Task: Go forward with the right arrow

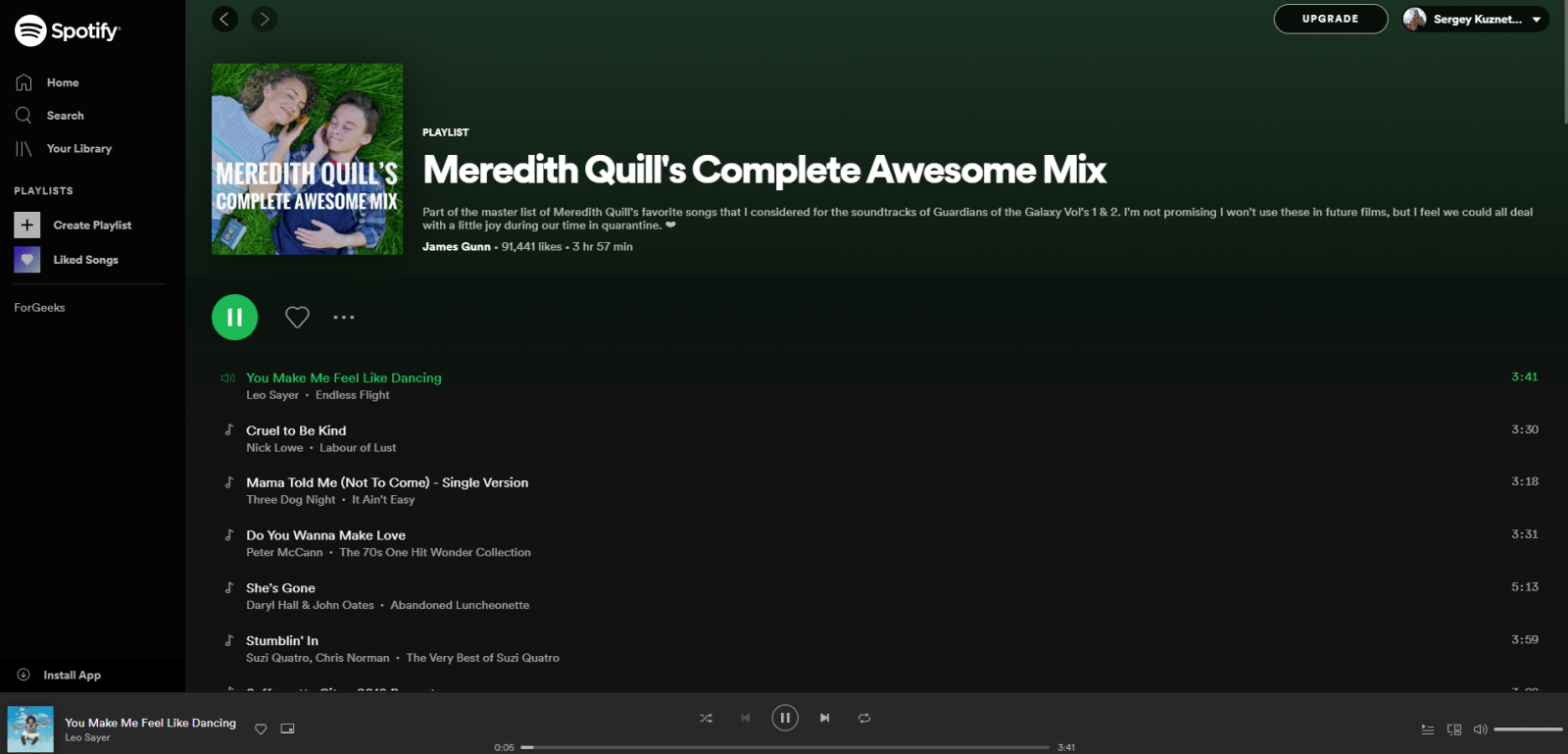Action: coord(265,19)
